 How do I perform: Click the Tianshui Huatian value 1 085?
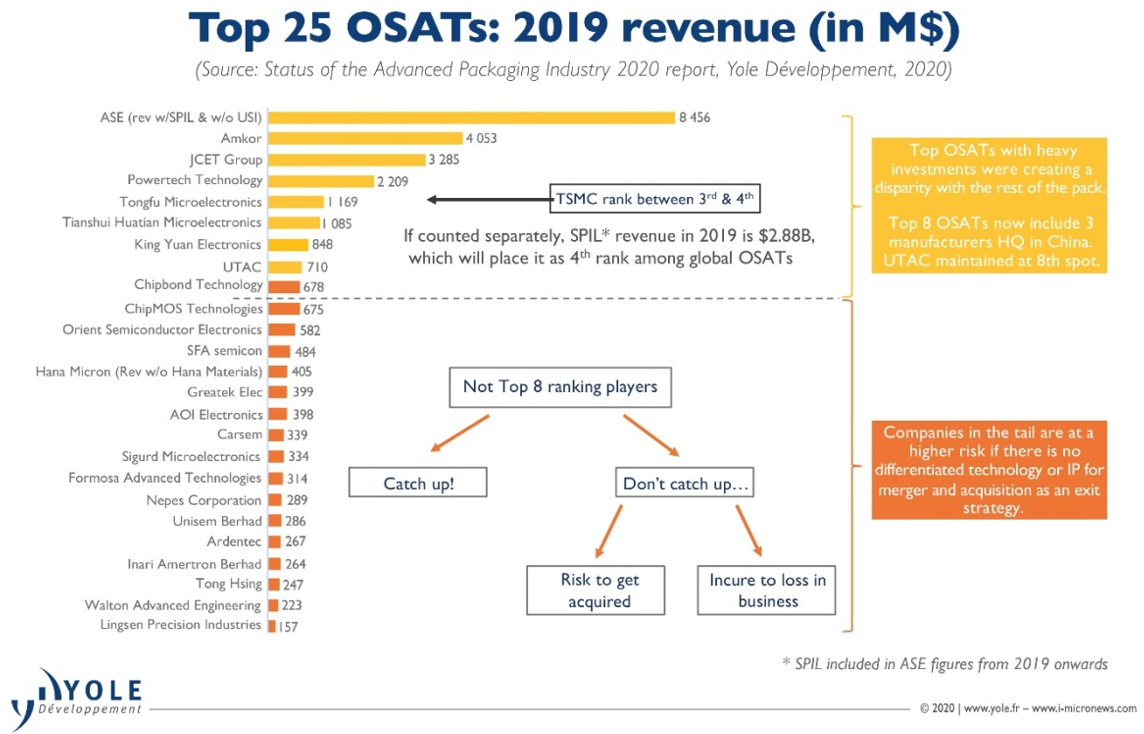click(337, 224)
